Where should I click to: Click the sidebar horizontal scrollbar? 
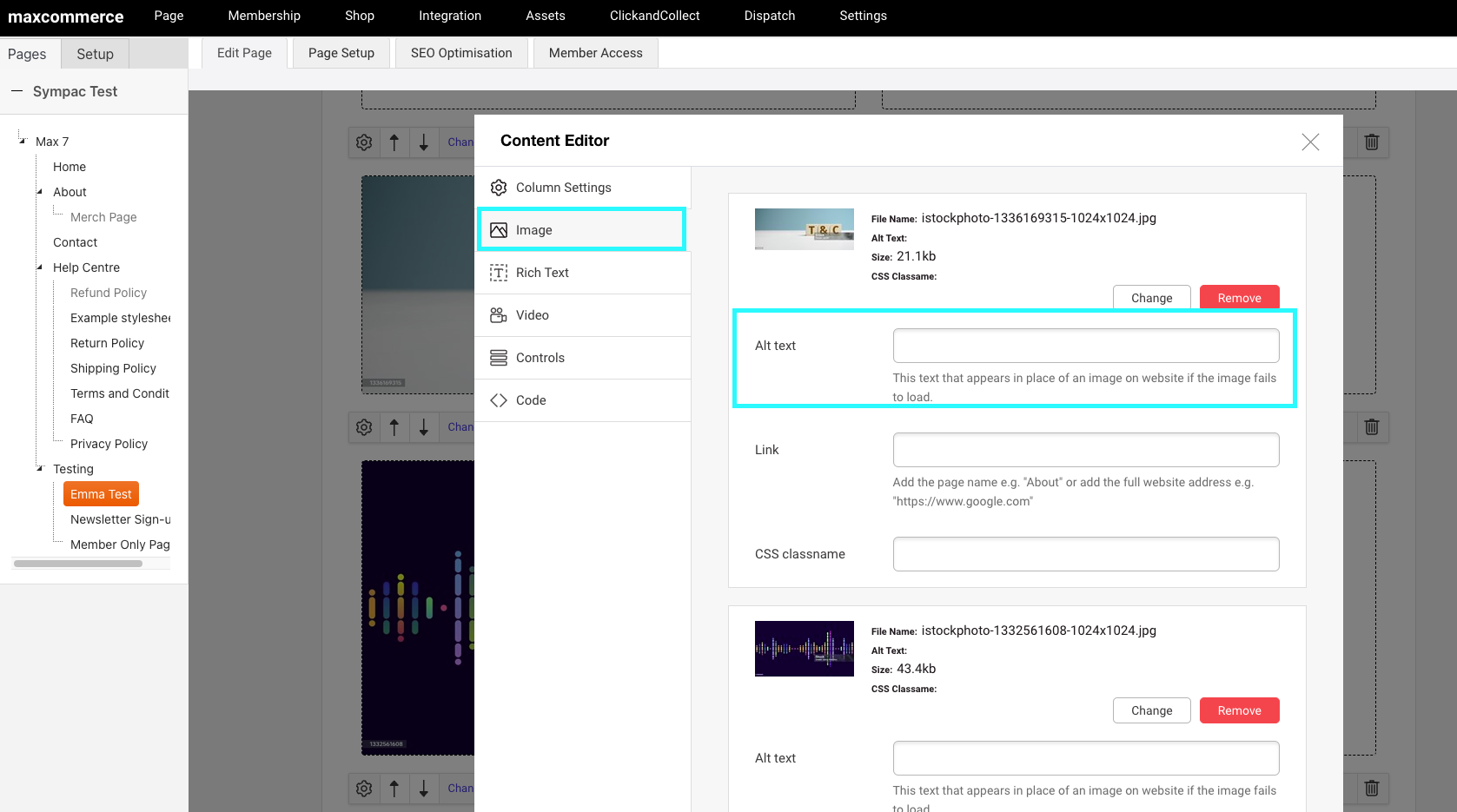(78, 564)
